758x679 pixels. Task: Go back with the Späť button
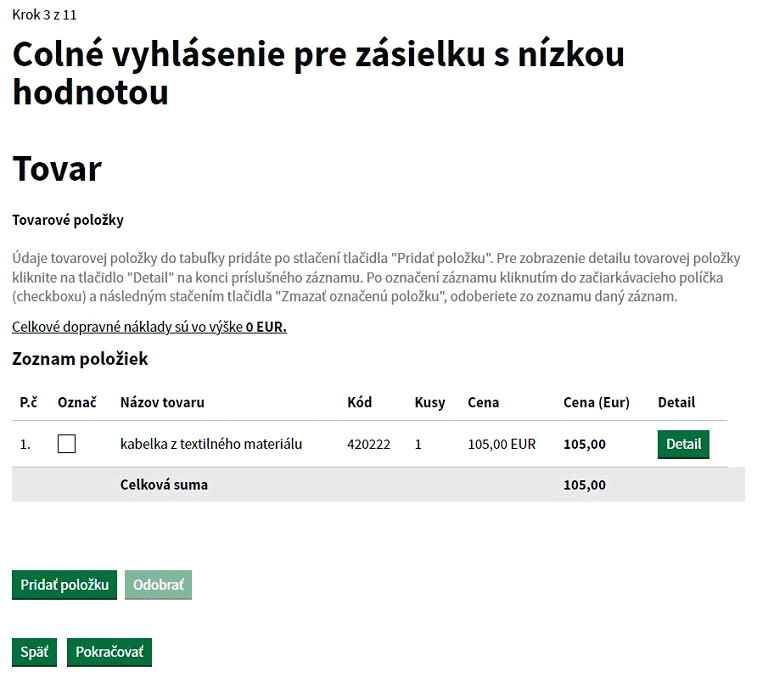coord(34,652)
